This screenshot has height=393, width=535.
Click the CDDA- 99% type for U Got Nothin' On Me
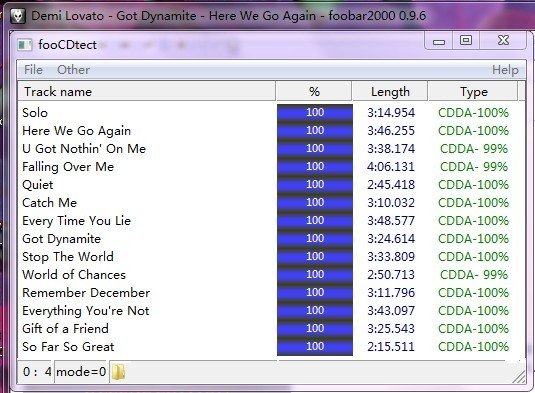(474, 149)
